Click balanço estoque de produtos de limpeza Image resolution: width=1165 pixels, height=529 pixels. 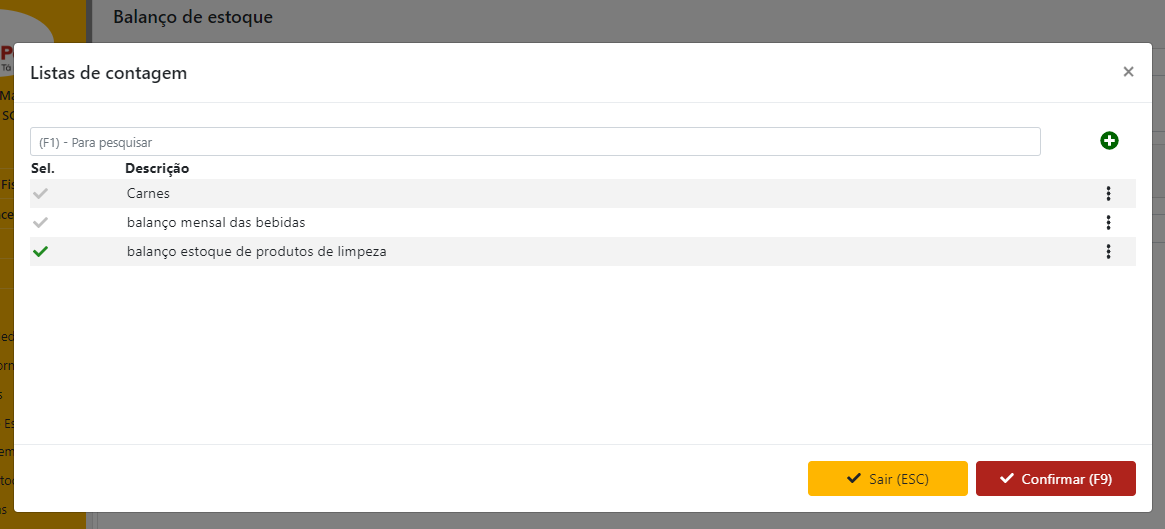[x=256, y=252]
